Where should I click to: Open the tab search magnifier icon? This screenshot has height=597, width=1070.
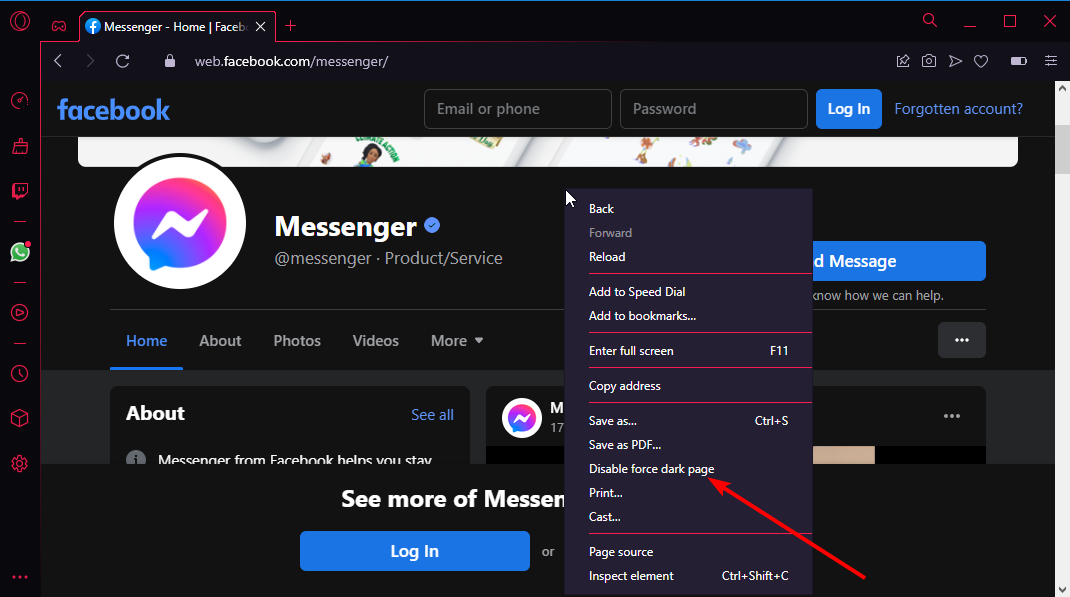point(929,20)
